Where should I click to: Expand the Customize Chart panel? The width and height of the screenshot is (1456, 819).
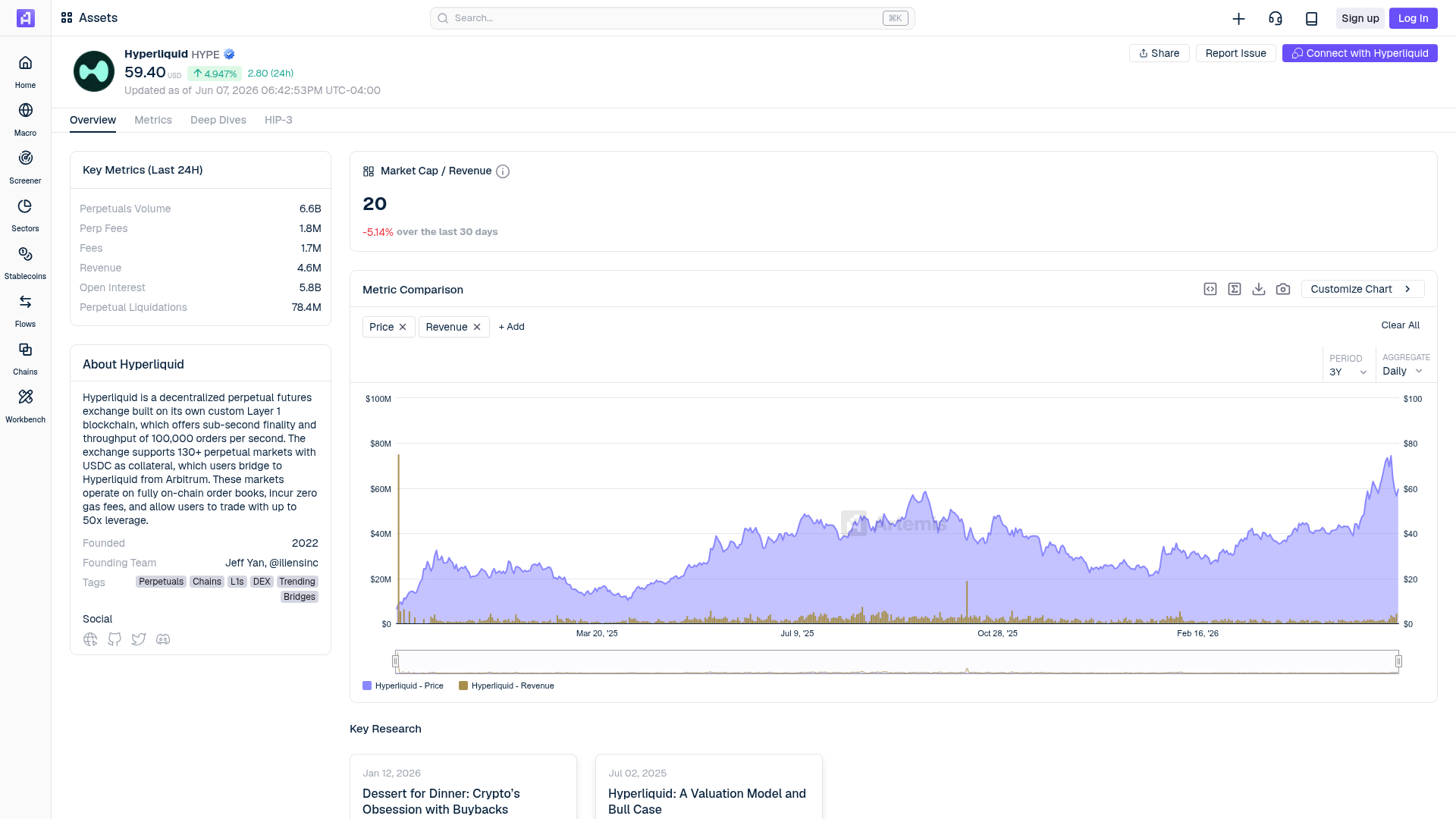pyautogui.click(x=1363, y=289)
